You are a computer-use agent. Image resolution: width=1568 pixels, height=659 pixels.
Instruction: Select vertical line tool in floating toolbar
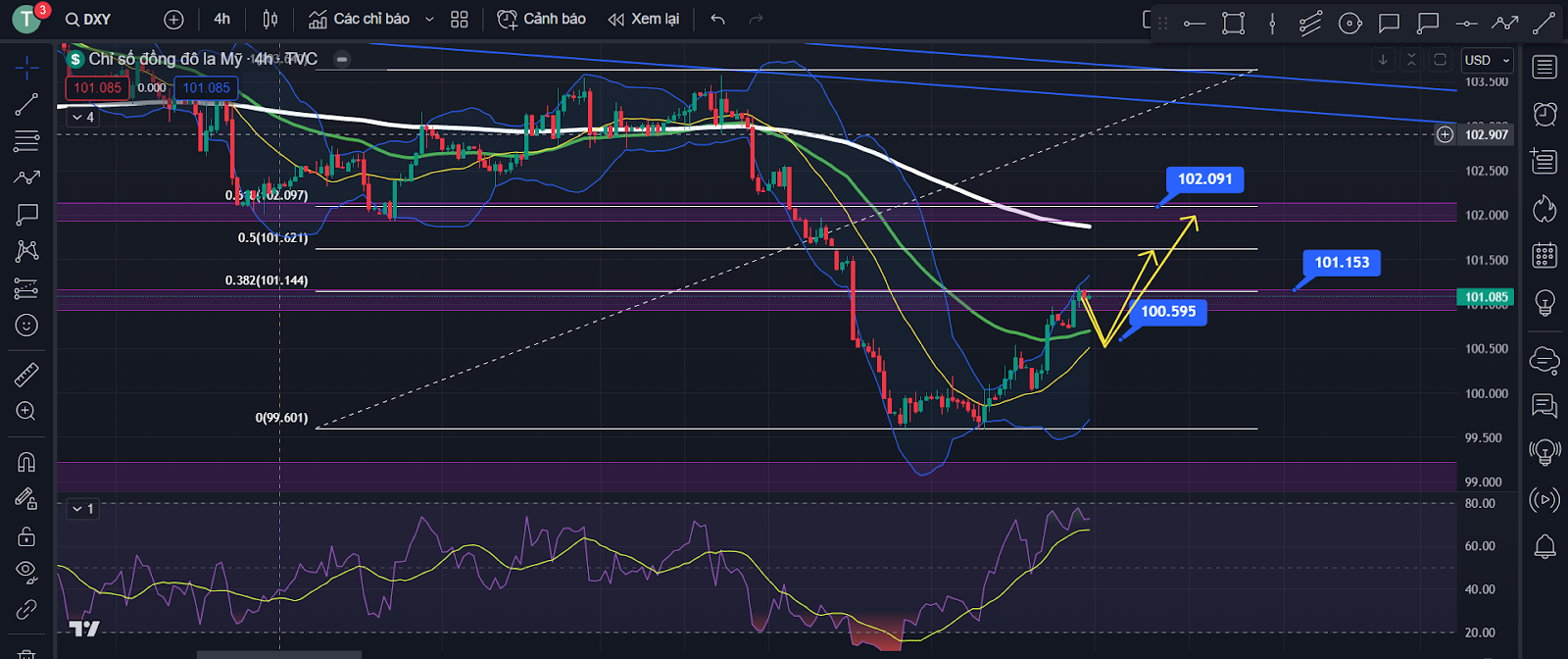click(1272, 24)
